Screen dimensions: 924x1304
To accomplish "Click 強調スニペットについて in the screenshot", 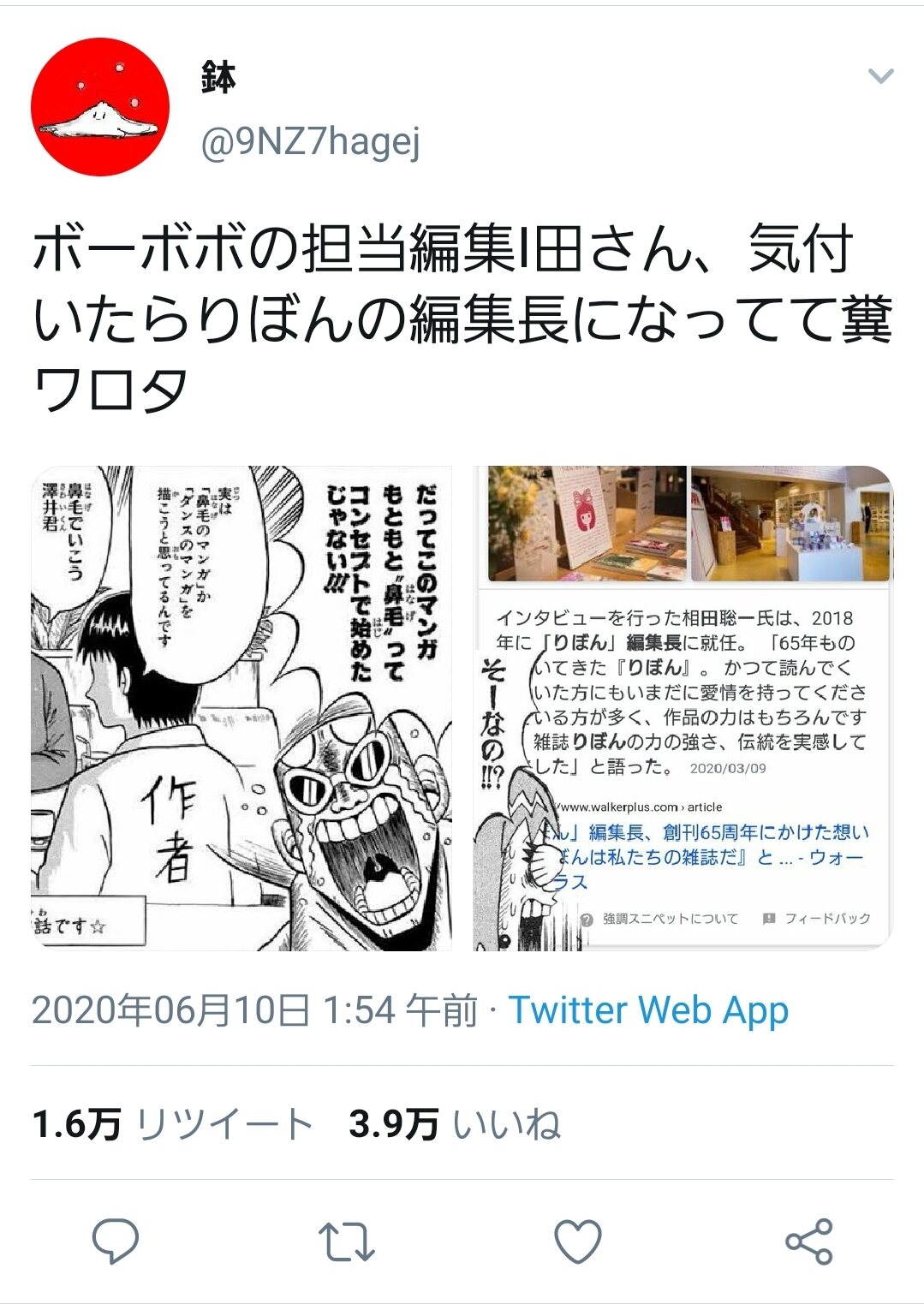I will (x=660, y=919).
